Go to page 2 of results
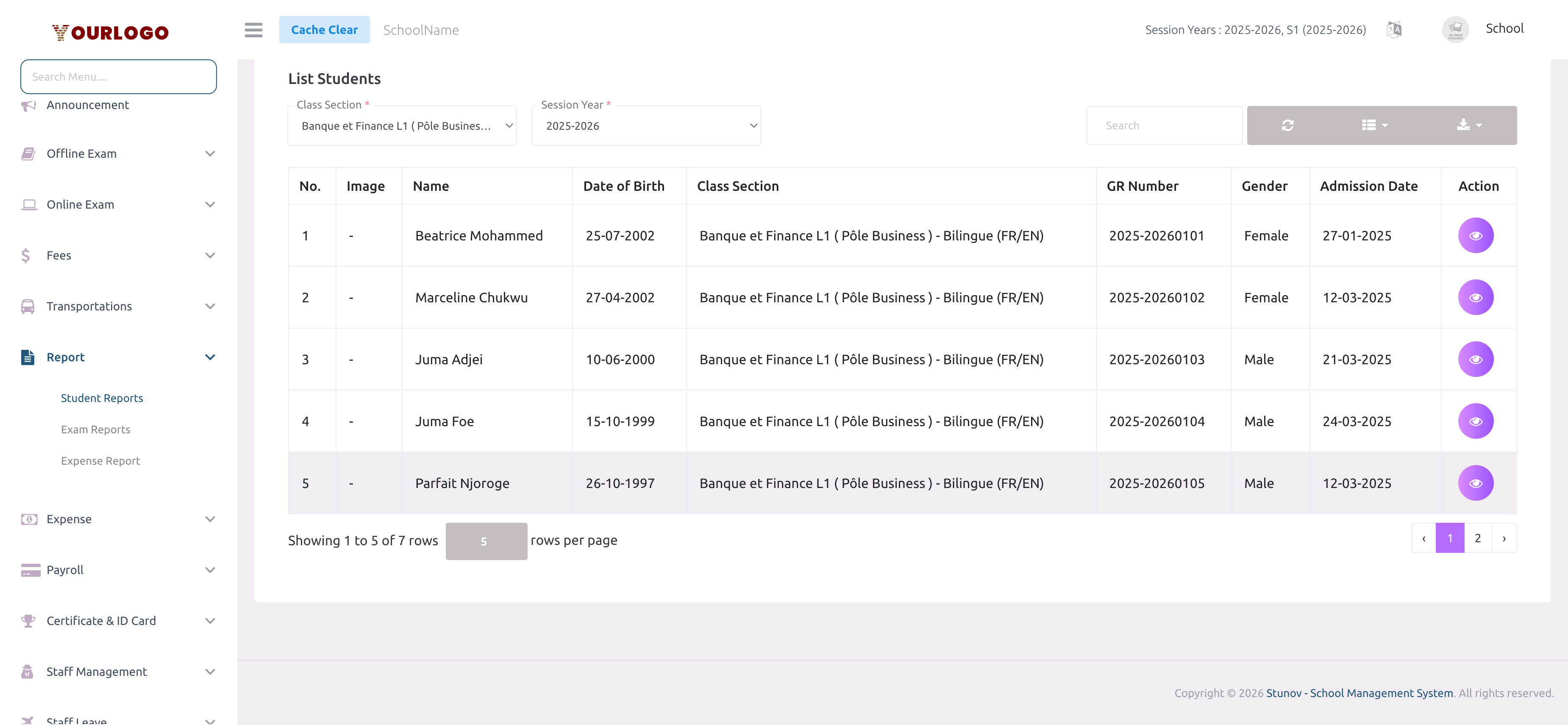1568x725 pixels. 1477,538
